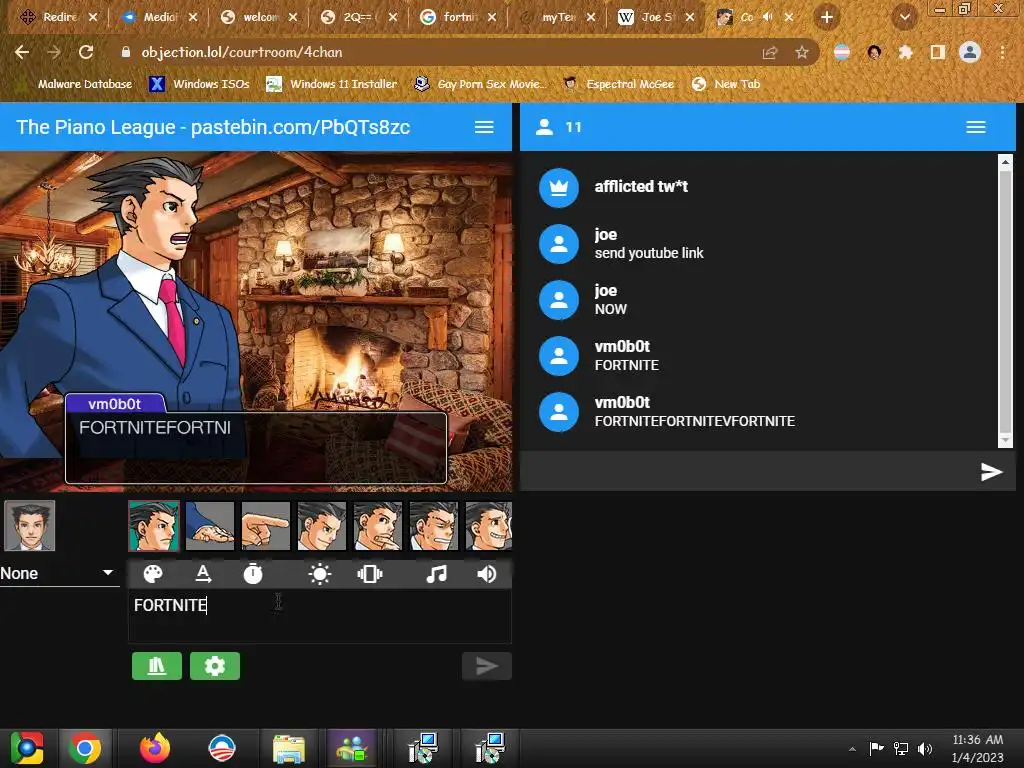Click the Phoenix character portrait selector

[29, 526]
